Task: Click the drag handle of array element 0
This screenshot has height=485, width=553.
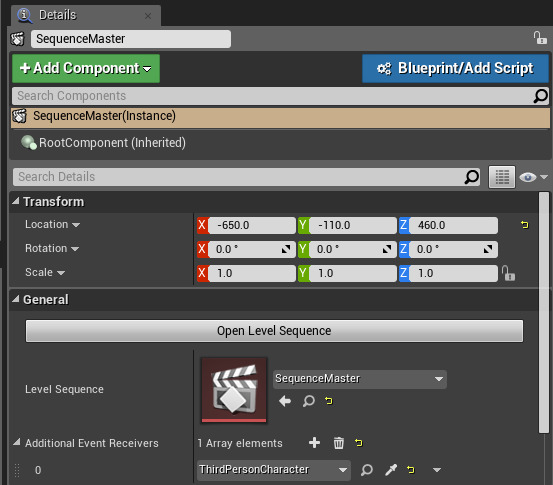Action: click(17, 470)
